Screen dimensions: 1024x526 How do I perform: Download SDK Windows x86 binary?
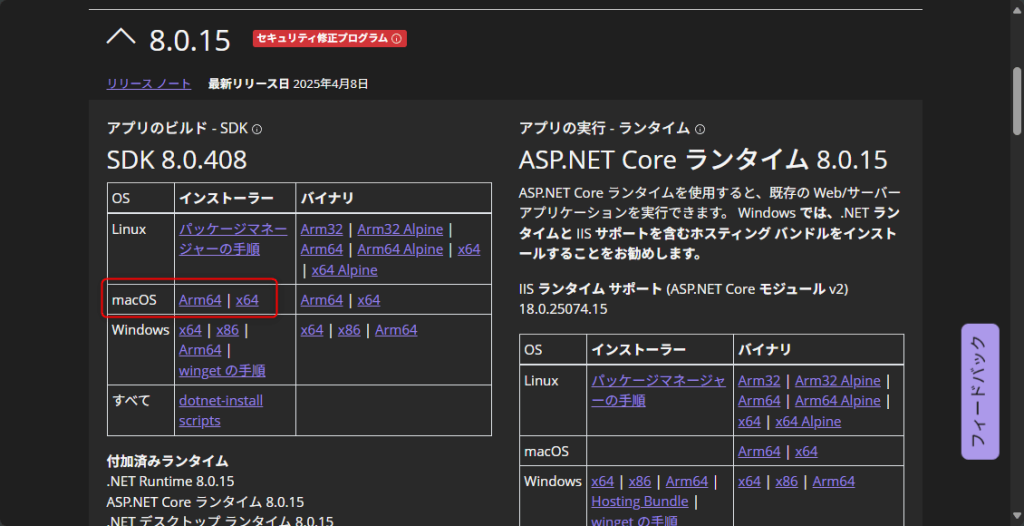coord(349,330)
